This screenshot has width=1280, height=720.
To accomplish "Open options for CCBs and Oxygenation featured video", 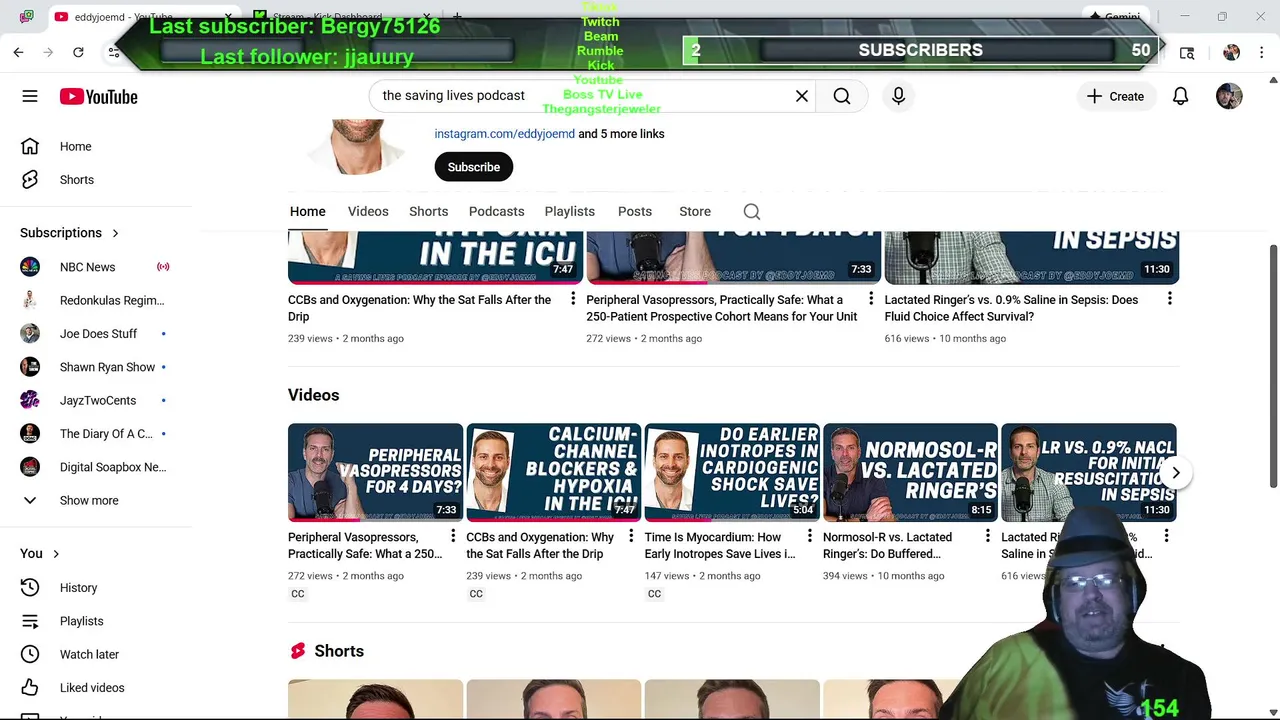I will pos(573,299).
